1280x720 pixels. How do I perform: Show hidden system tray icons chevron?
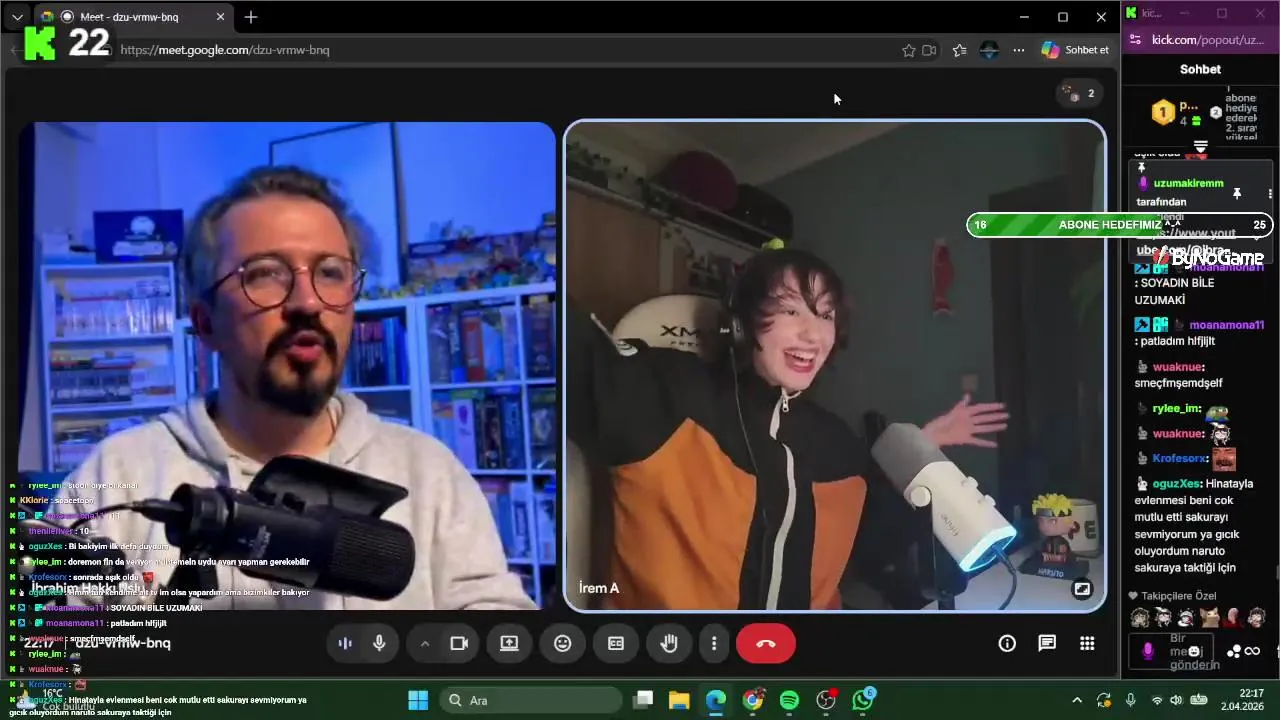[x=1076, y=700]
